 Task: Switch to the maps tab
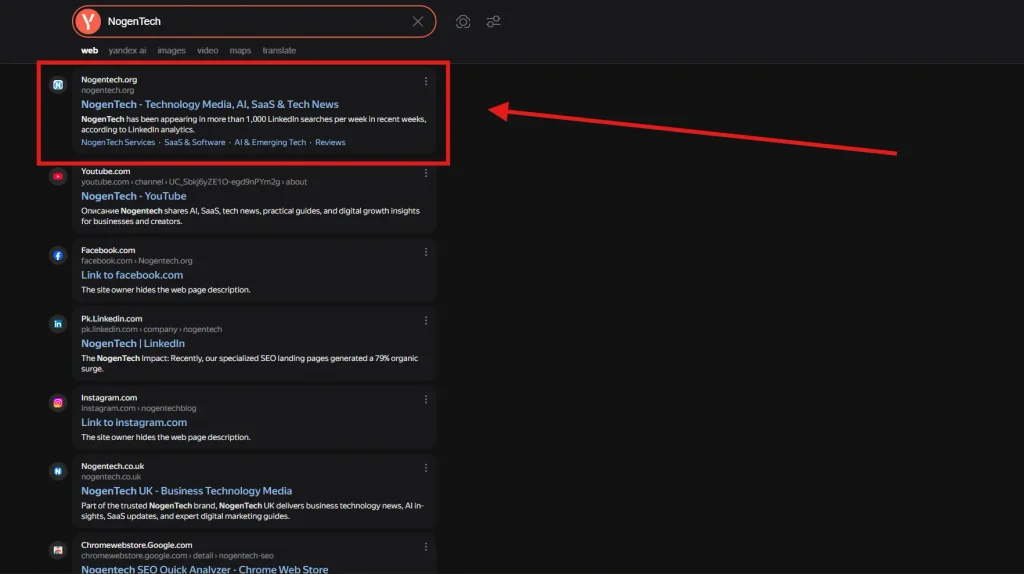(240, 50)
